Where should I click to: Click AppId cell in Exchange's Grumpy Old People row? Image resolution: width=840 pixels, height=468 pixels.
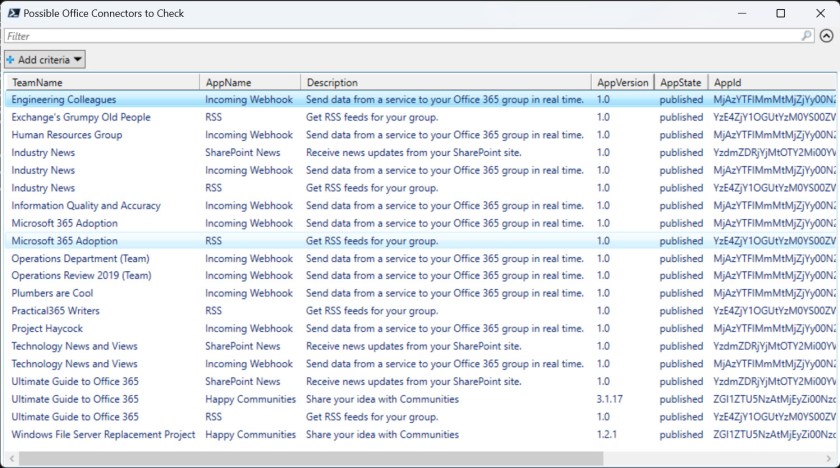pyautogui.click(x=774, y=117)
